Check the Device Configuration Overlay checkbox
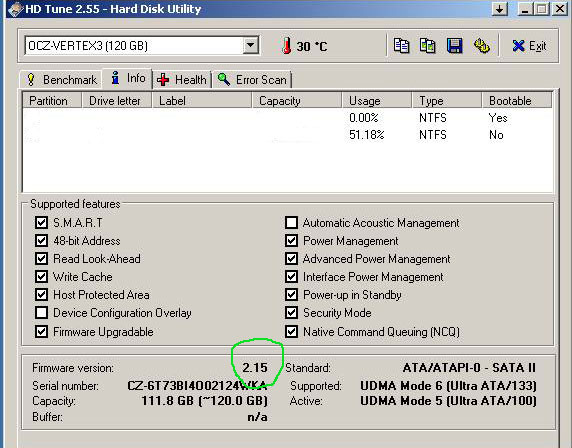 click(x=41, y=313)
